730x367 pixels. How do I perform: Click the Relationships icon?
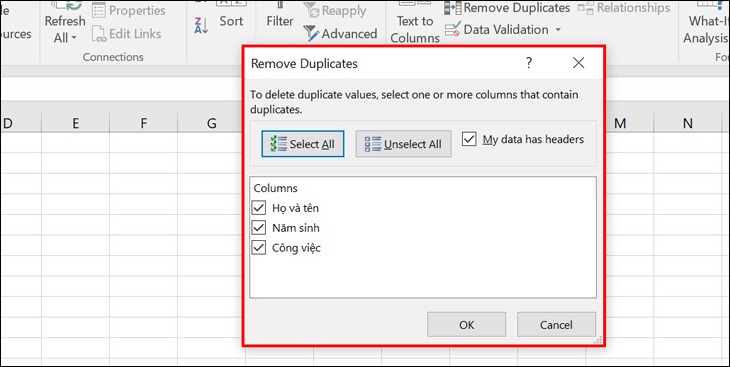tap(585, 7)
